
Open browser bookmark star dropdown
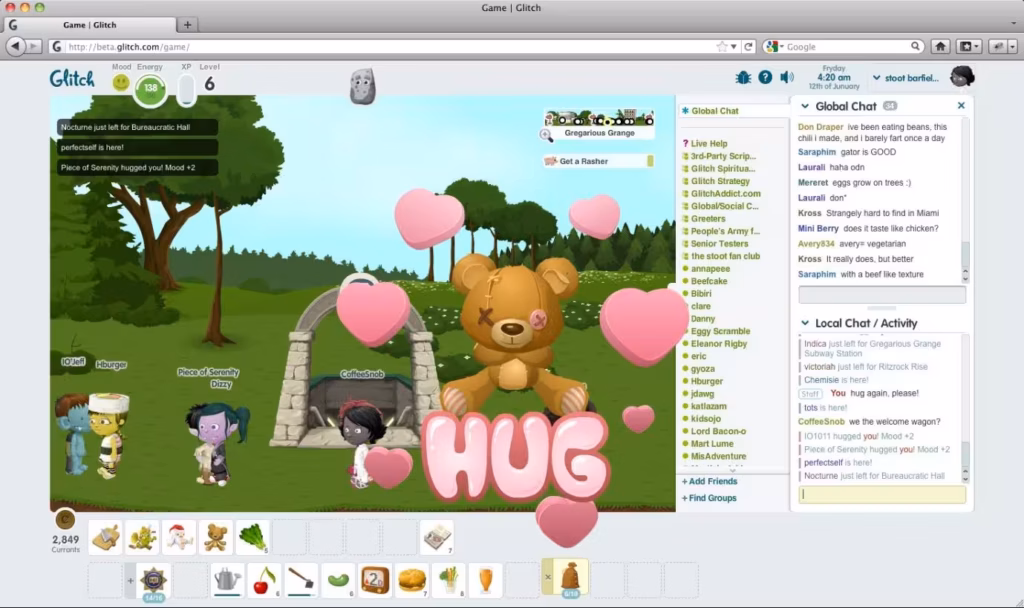[734, 47]
